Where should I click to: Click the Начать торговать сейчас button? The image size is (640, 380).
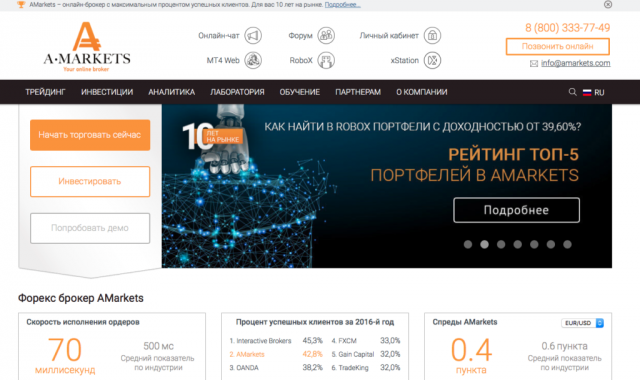coord(90,135)
